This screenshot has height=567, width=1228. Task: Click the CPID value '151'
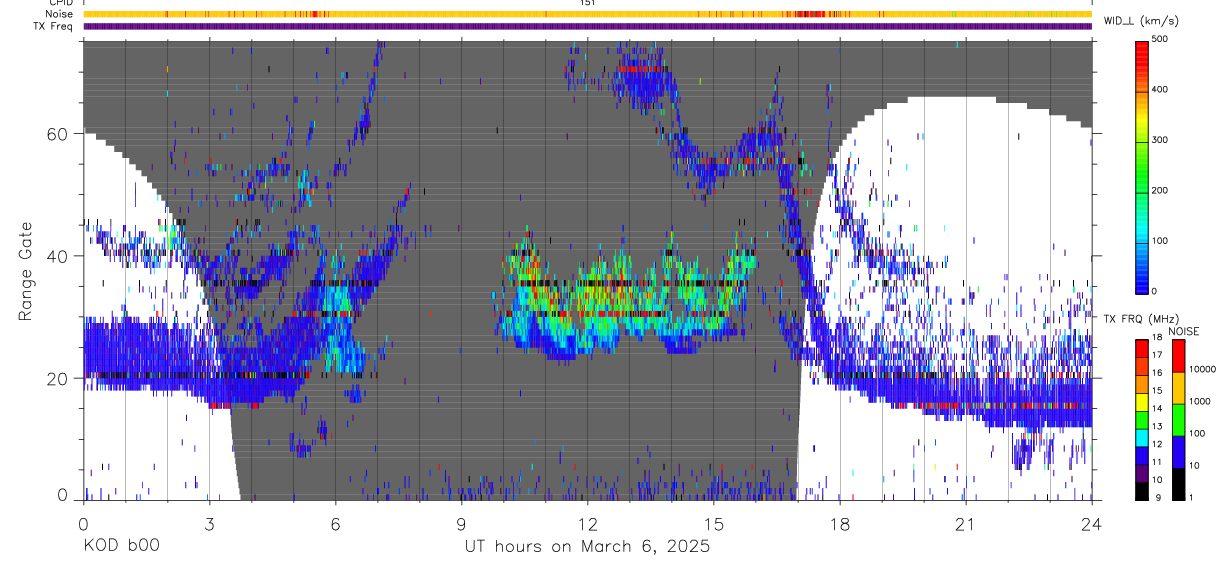point(587,3)
